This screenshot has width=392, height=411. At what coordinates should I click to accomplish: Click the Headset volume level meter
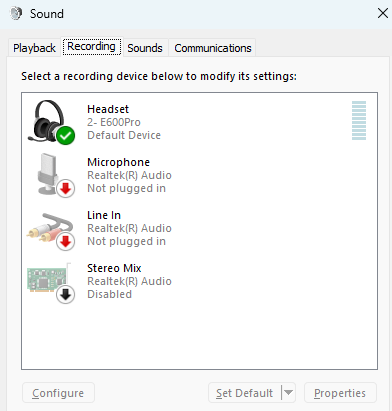point(359,120)
